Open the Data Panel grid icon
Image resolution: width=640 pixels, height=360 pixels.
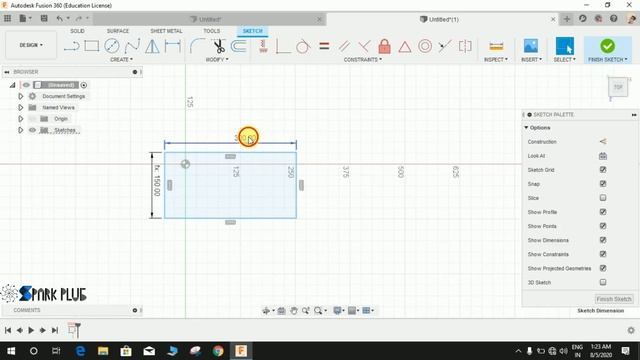(x=7, y=18)
